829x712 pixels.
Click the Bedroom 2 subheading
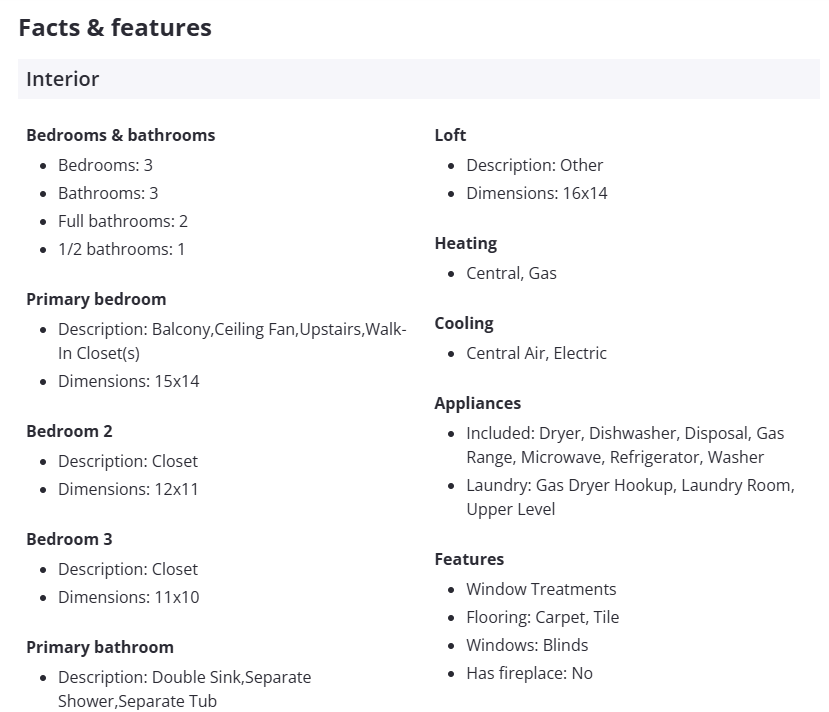click(x=69, y=431)
